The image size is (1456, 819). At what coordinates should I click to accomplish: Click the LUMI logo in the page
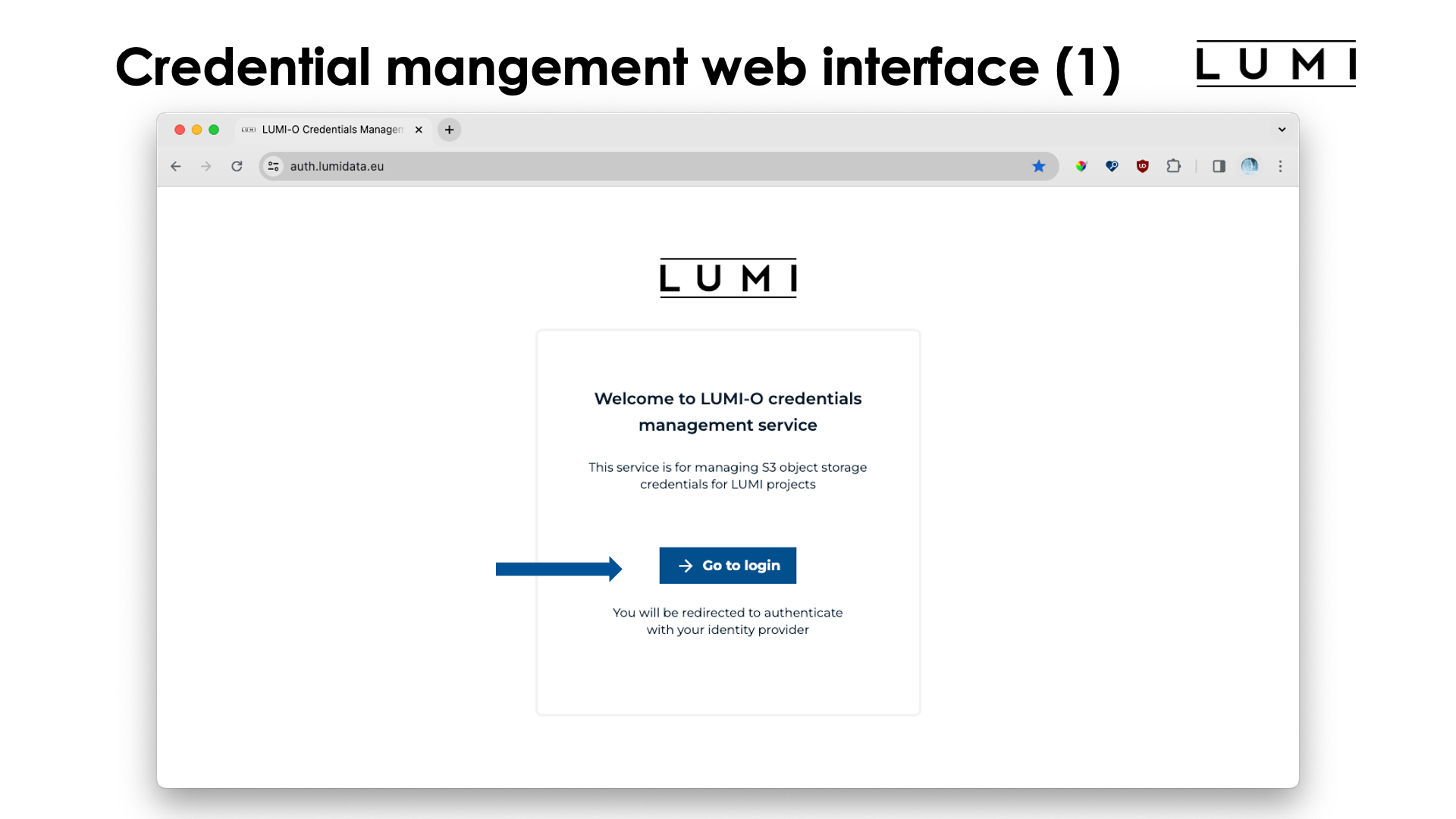tap(727, 277)
